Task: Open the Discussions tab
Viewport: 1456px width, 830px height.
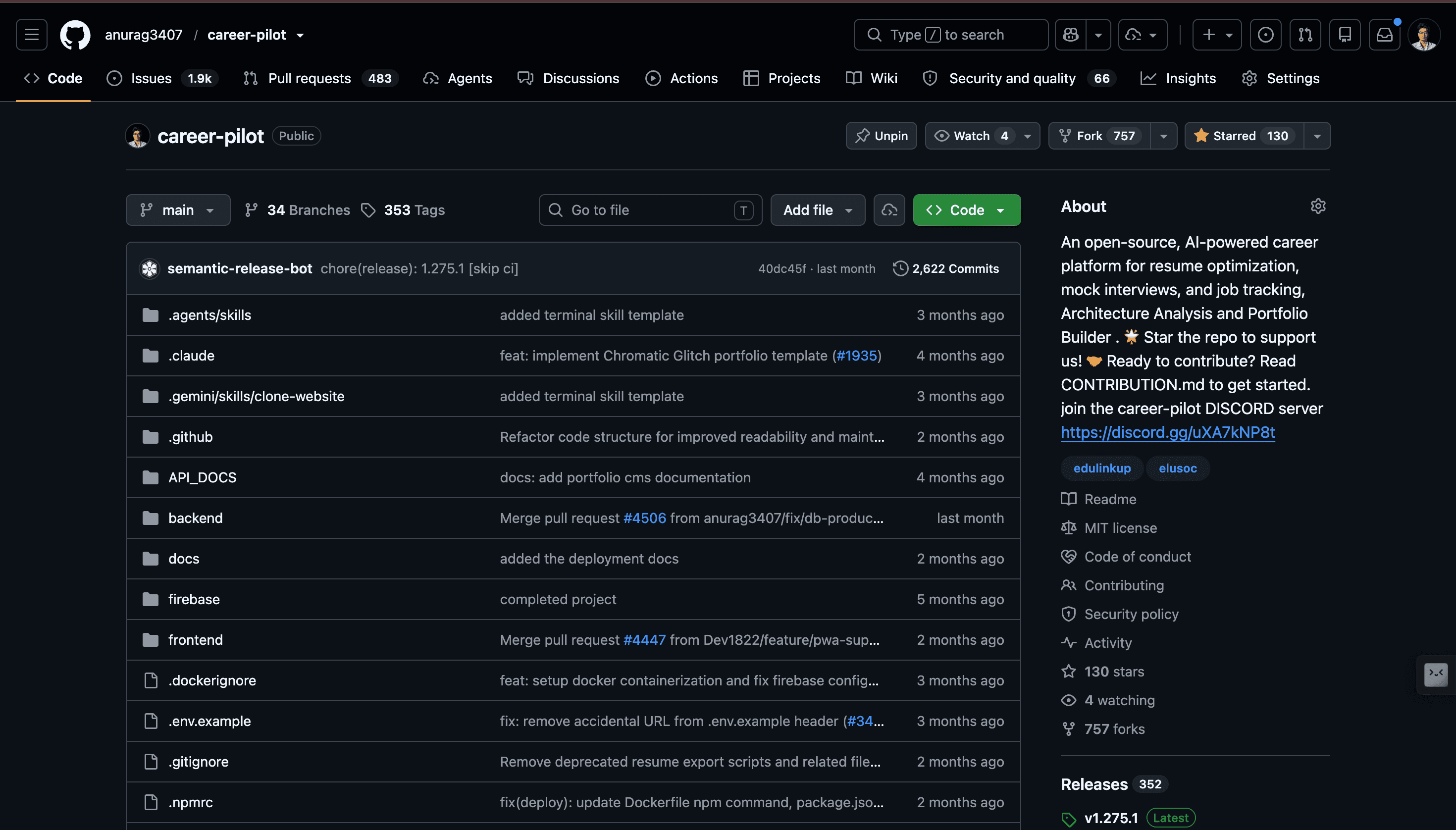Action: 568,78
